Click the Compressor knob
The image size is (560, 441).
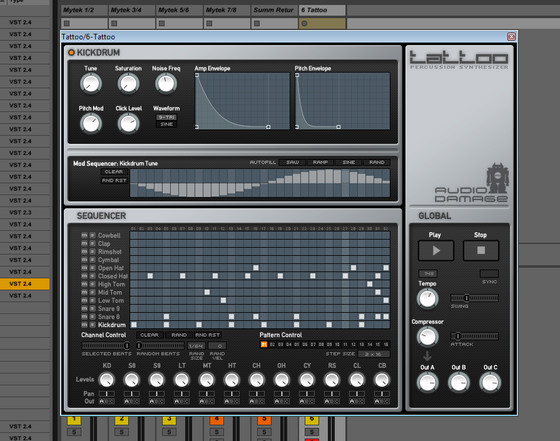427,337
